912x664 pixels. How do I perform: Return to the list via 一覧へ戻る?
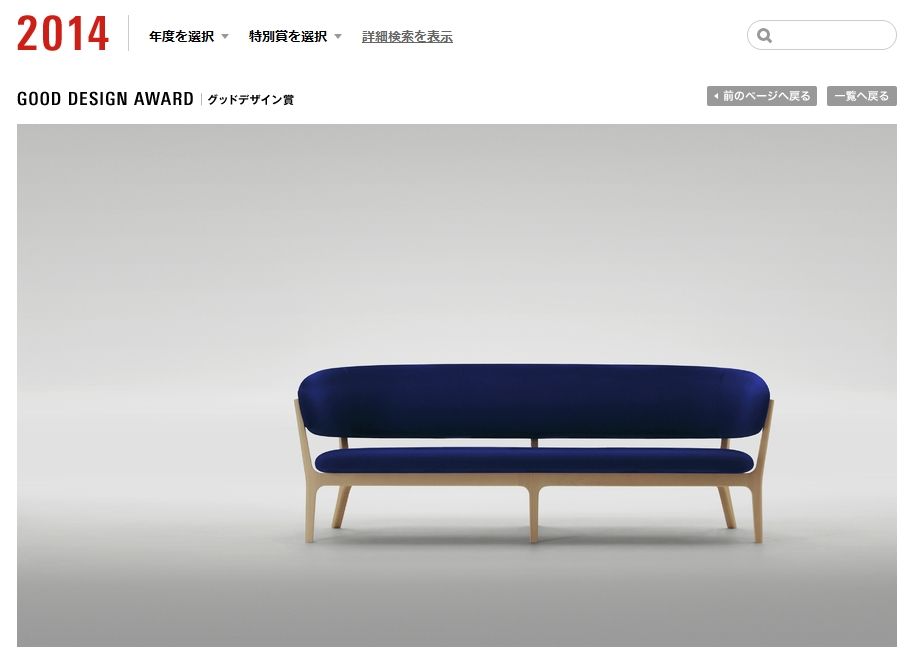(861, 96)
